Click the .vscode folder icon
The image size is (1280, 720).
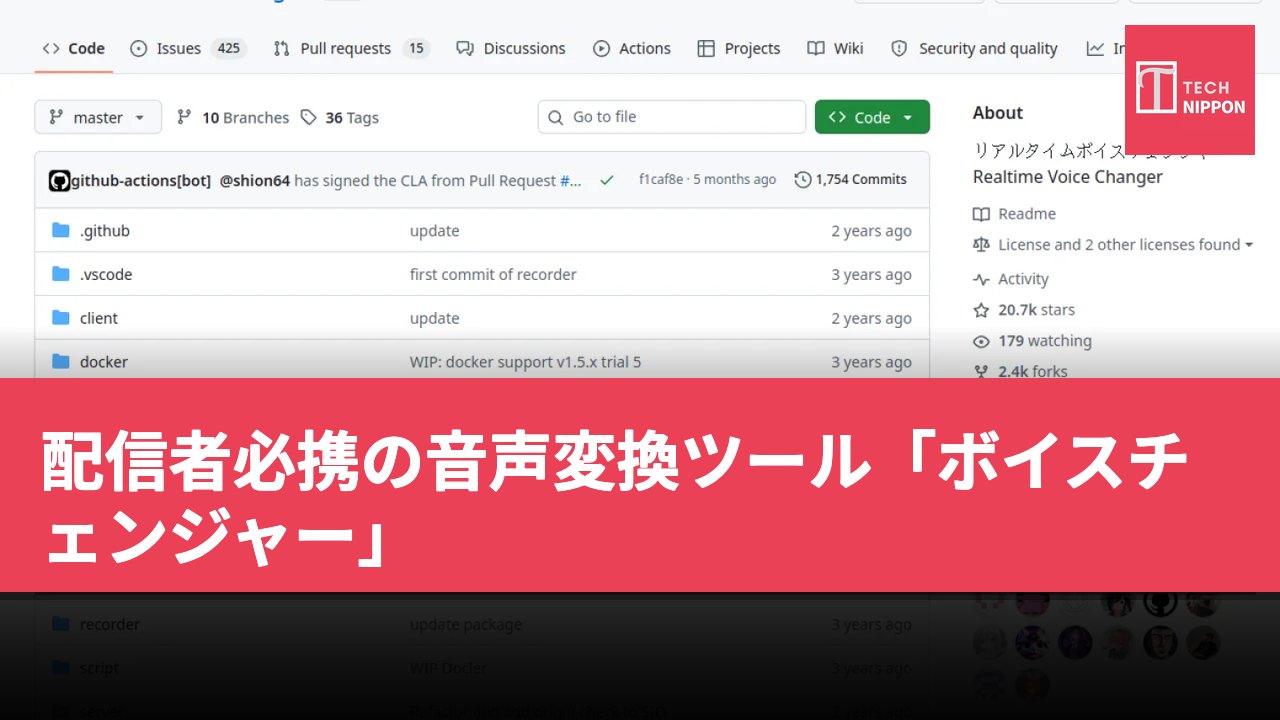coord(61,274)
